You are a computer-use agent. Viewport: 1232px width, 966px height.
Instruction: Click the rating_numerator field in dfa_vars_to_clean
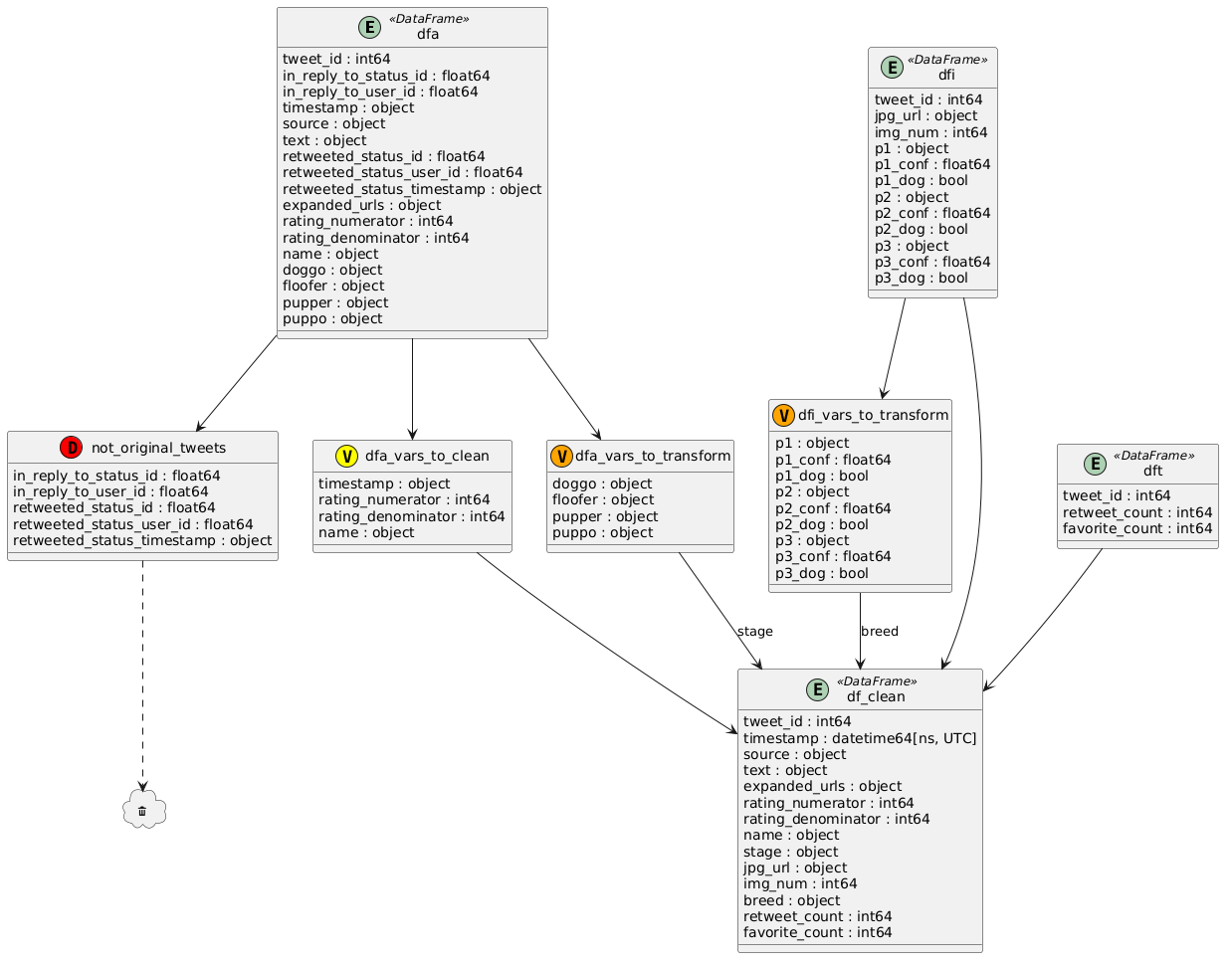click(x=404, y=500)
